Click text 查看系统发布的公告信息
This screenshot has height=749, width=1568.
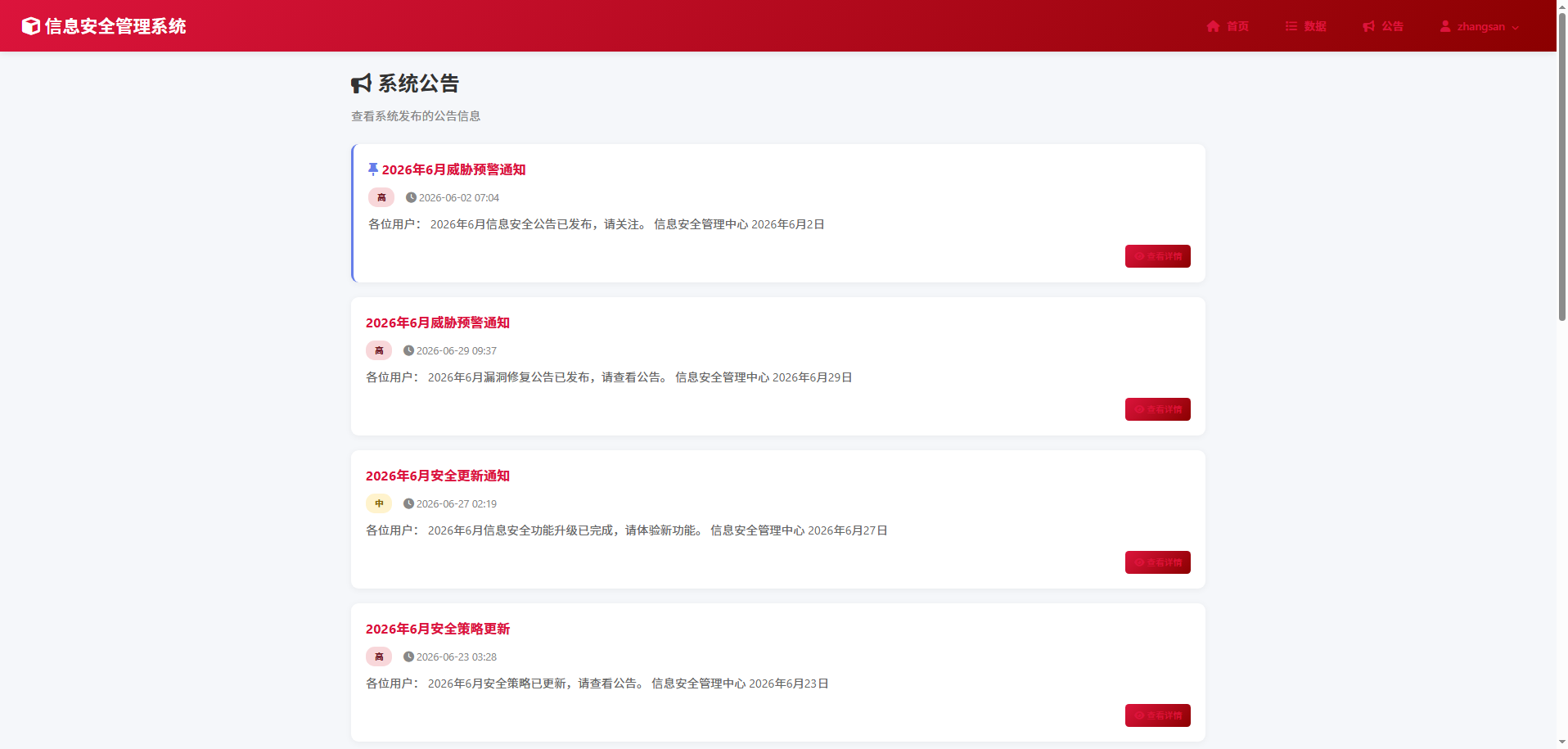(416, 116)
